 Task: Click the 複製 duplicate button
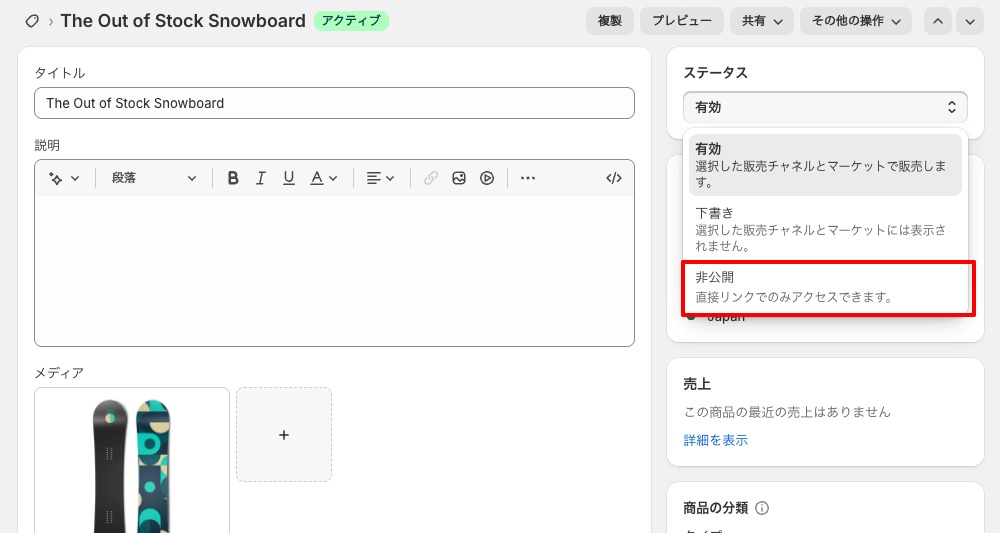tap(609, 21)
